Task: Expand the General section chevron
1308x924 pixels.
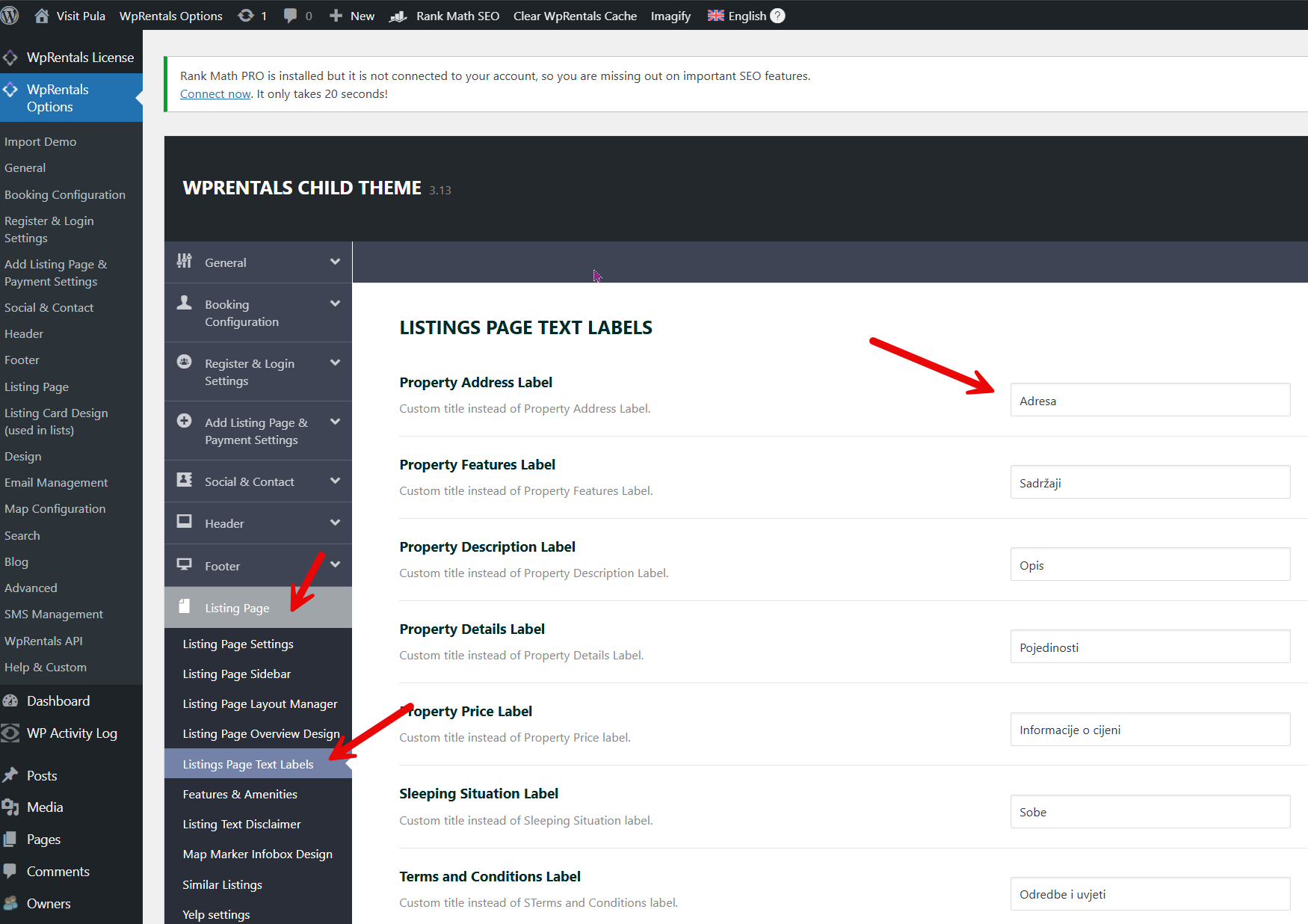Action: pos(335,262)
